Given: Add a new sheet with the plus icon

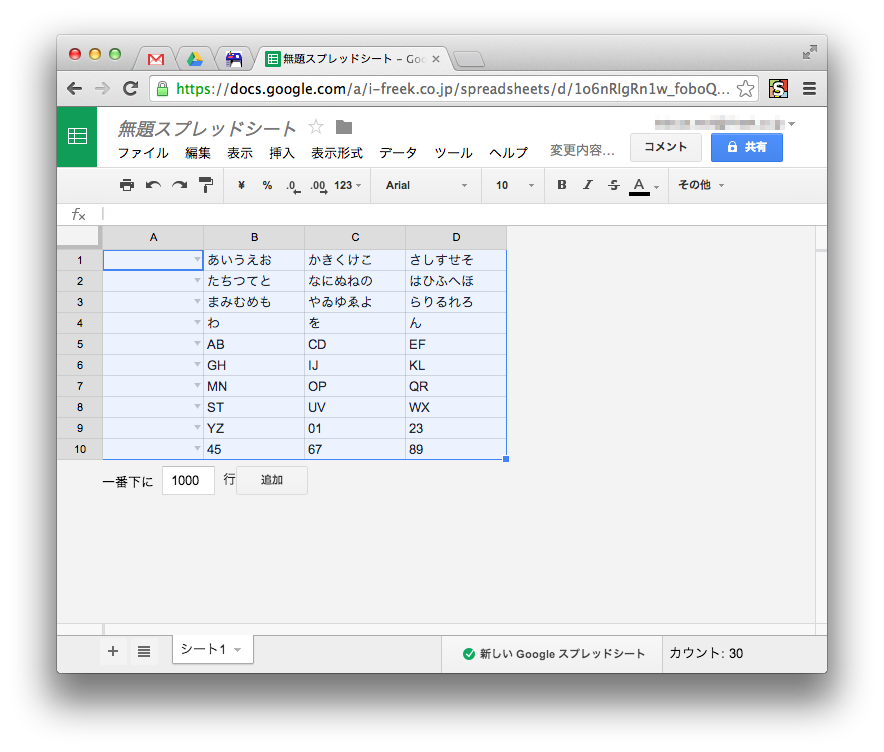Looking at the screenshot, I should click(112, 651).
